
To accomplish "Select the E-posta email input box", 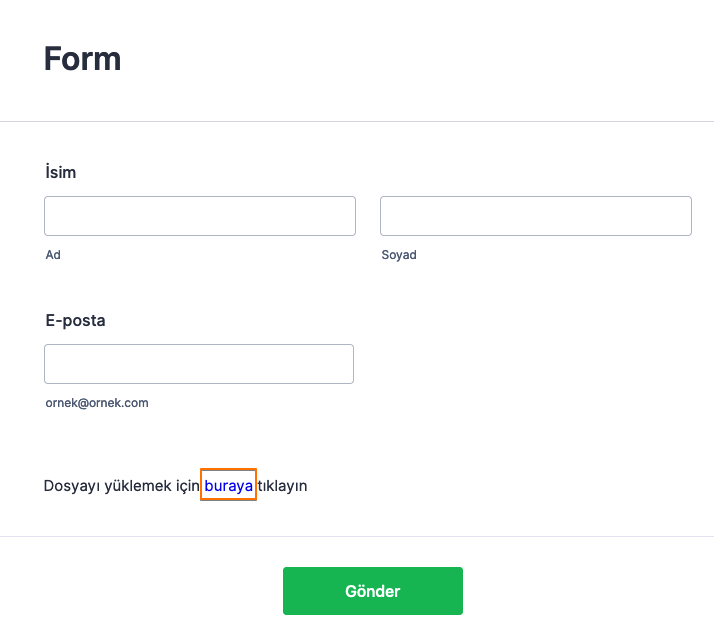I will tap(199, 364).
